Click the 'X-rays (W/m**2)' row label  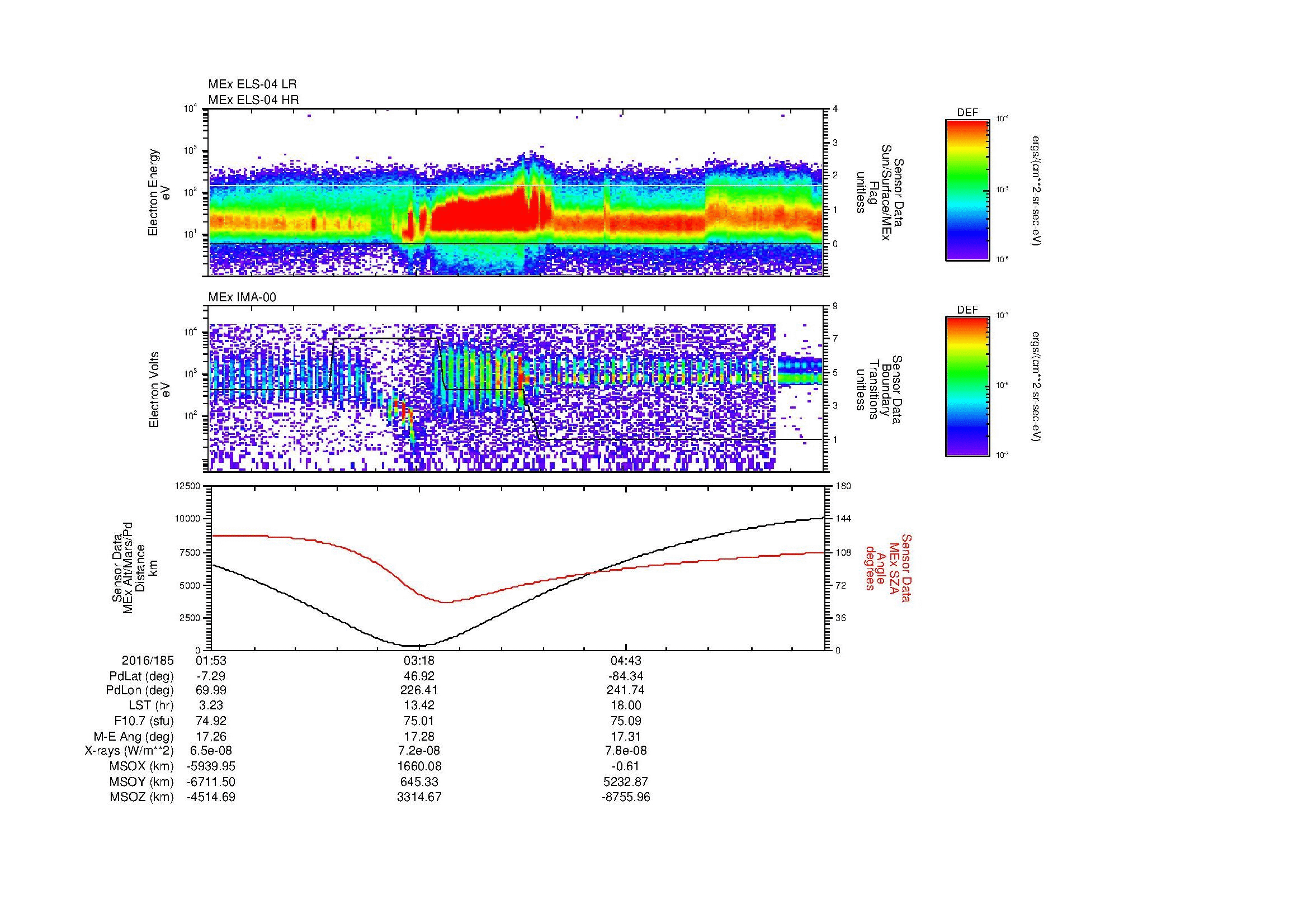coord(129,751)
